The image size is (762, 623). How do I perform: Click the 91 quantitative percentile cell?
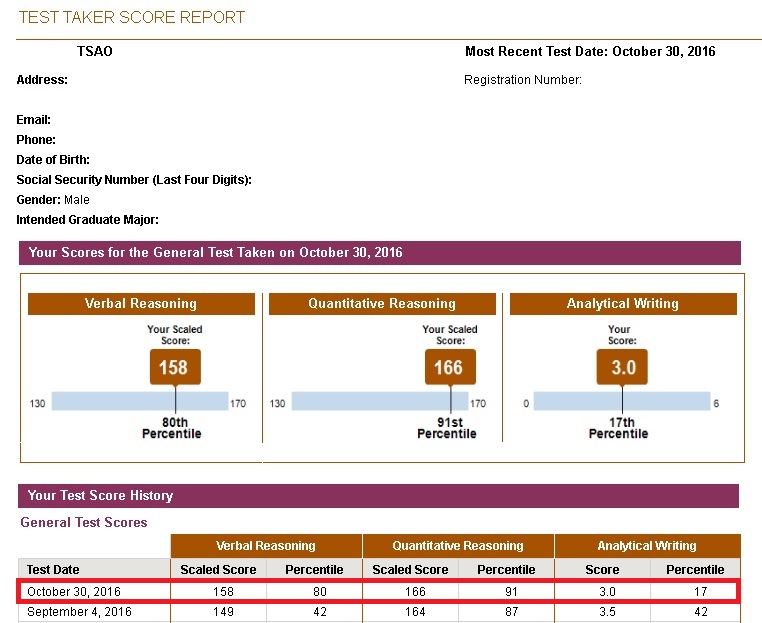click(x=511, y=592)
